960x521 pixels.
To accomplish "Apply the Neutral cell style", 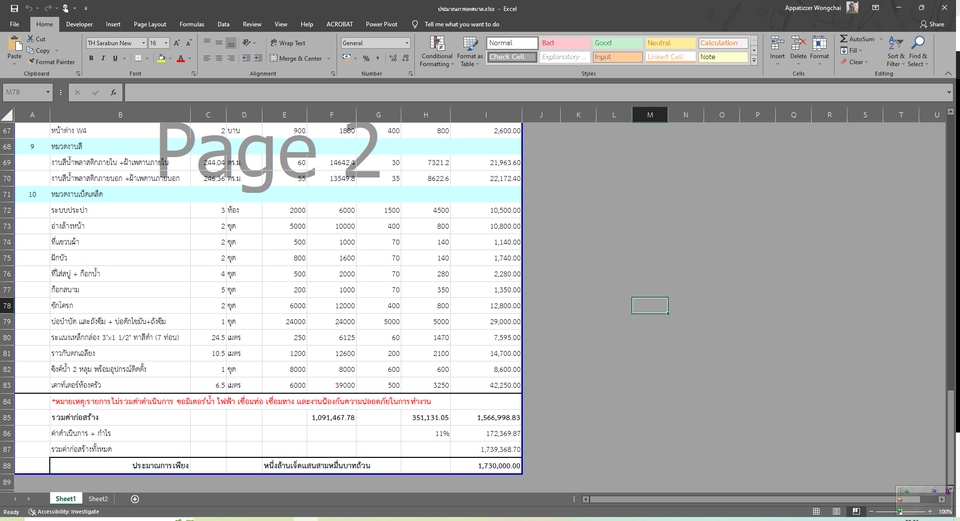I will point(670,43).
